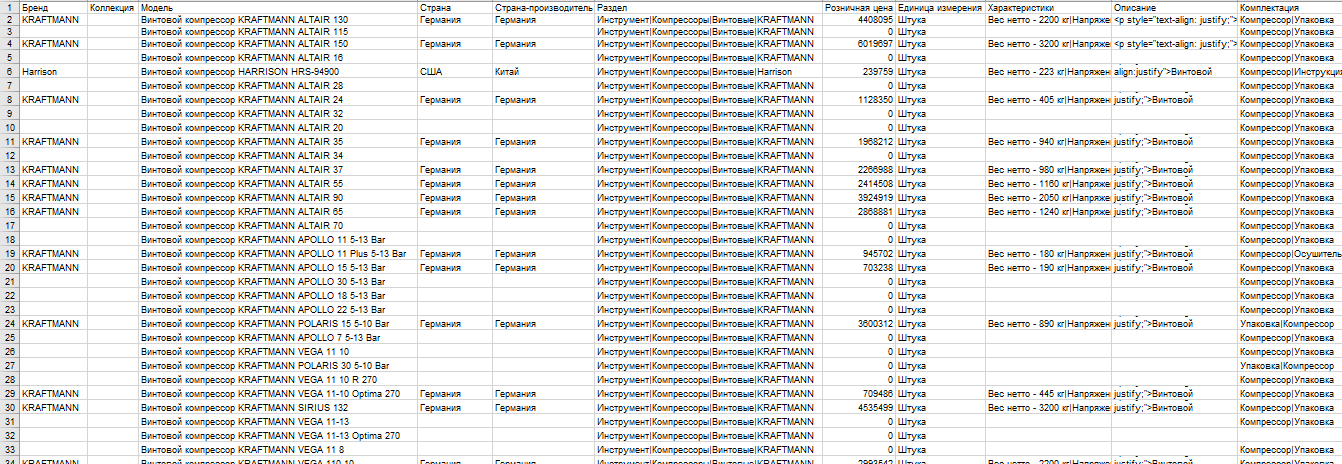1342x464 pixels.
Task: Select row header number 6
Action: (x=10, y=72)
